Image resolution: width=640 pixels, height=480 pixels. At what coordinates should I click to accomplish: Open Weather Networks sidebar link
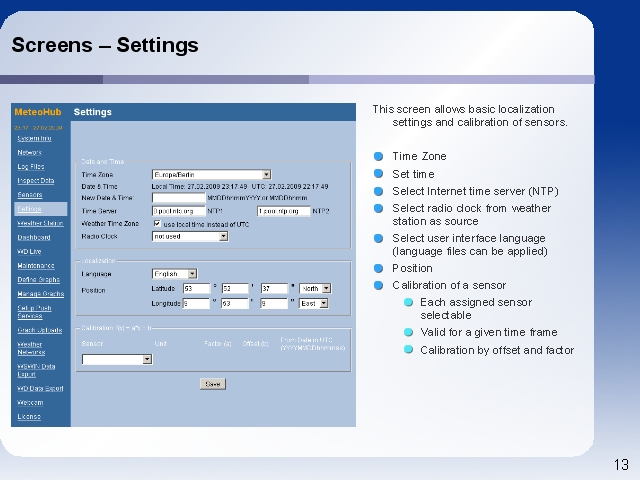[31, 348]
